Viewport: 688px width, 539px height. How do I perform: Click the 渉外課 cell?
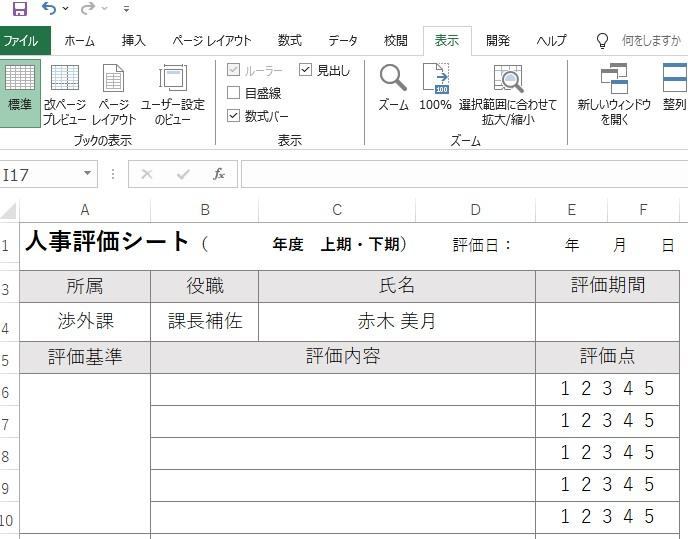pyautogui.click(x=85, y=322)
